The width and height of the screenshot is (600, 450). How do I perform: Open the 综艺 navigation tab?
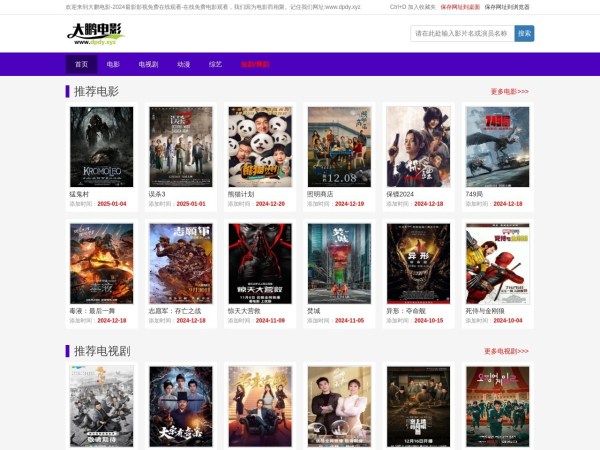[x=215, y=64]
